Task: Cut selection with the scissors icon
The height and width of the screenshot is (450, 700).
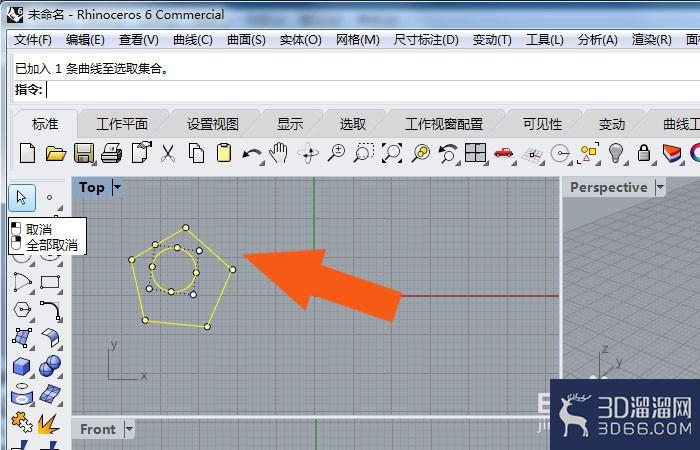Action: pyautogui.click(x=168, y=154)
